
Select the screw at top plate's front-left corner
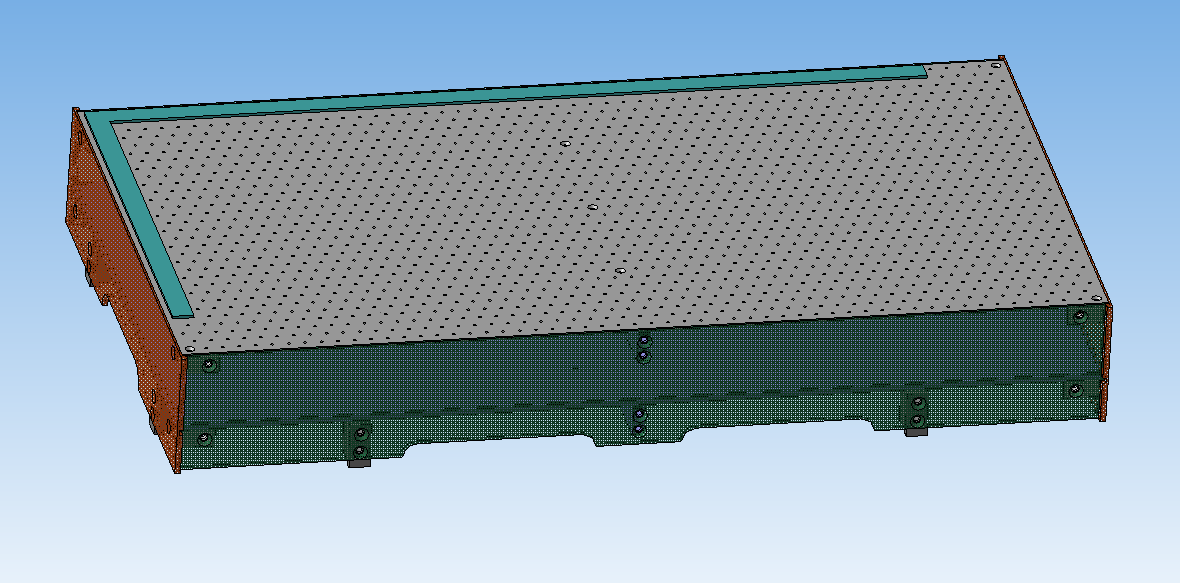pyautogui.click(x=189, y=349)
